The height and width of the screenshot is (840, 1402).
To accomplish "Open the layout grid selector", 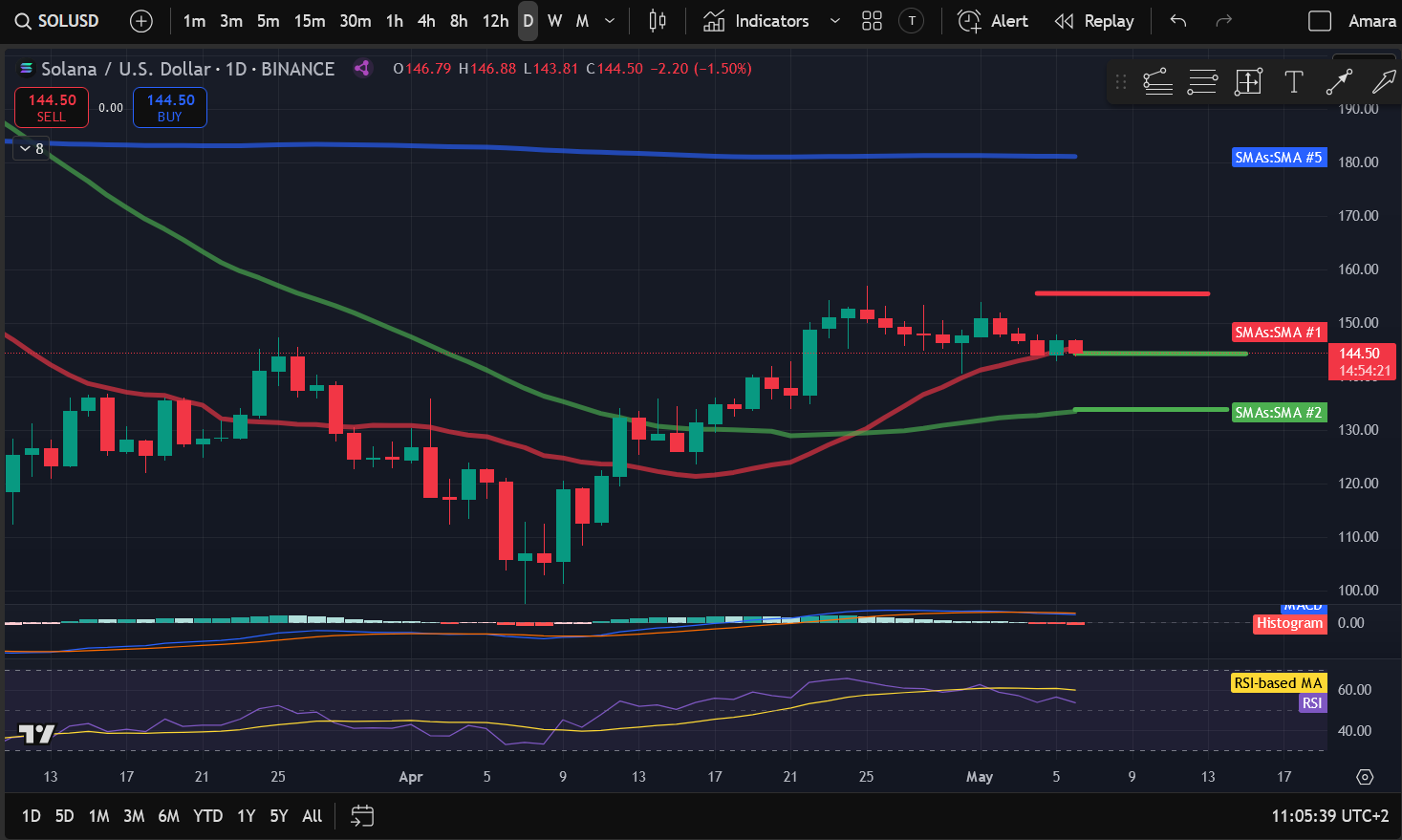I will click(x=872, y=21).
